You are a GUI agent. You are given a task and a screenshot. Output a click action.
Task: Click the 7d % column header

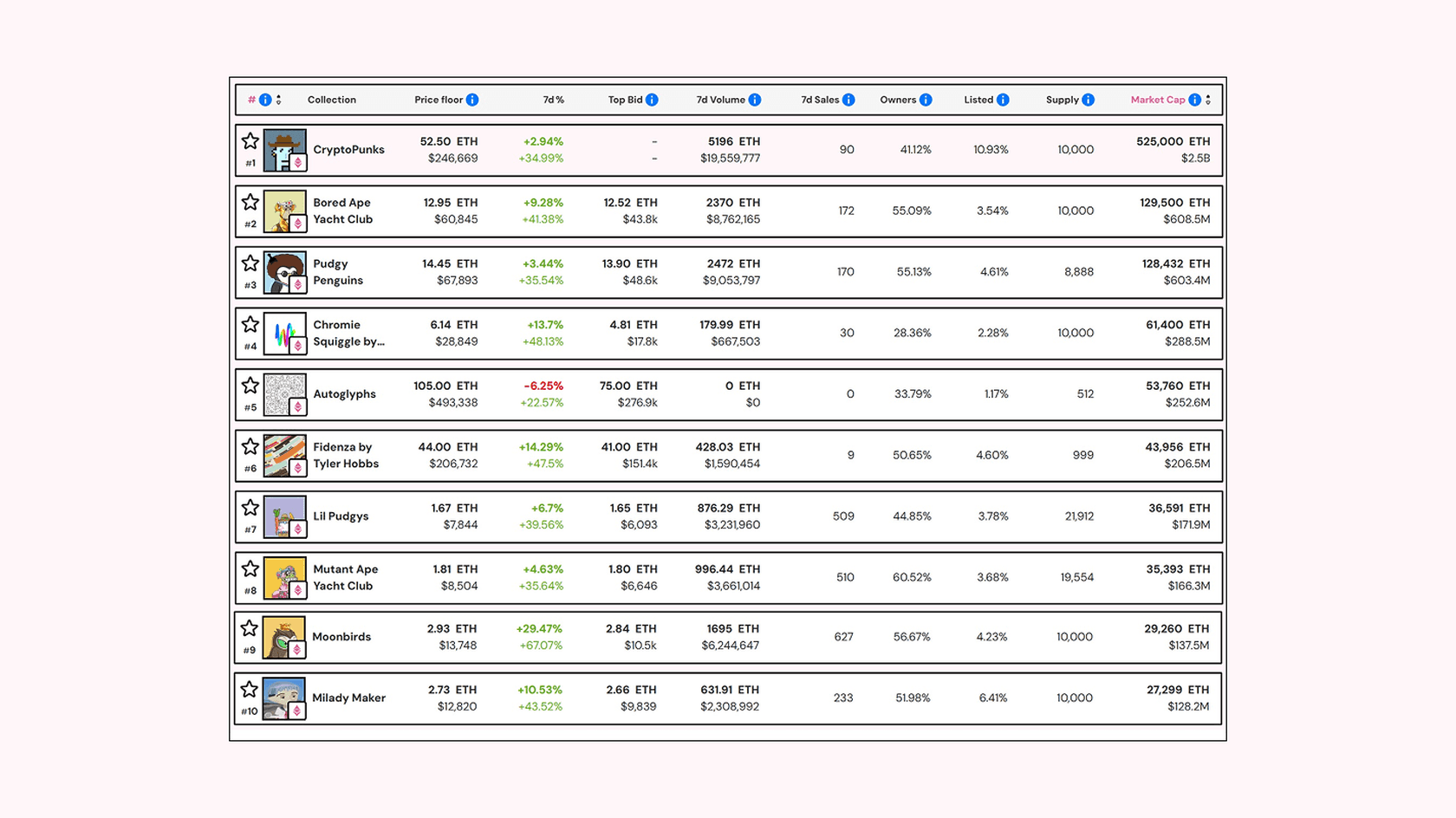(554, 100)
